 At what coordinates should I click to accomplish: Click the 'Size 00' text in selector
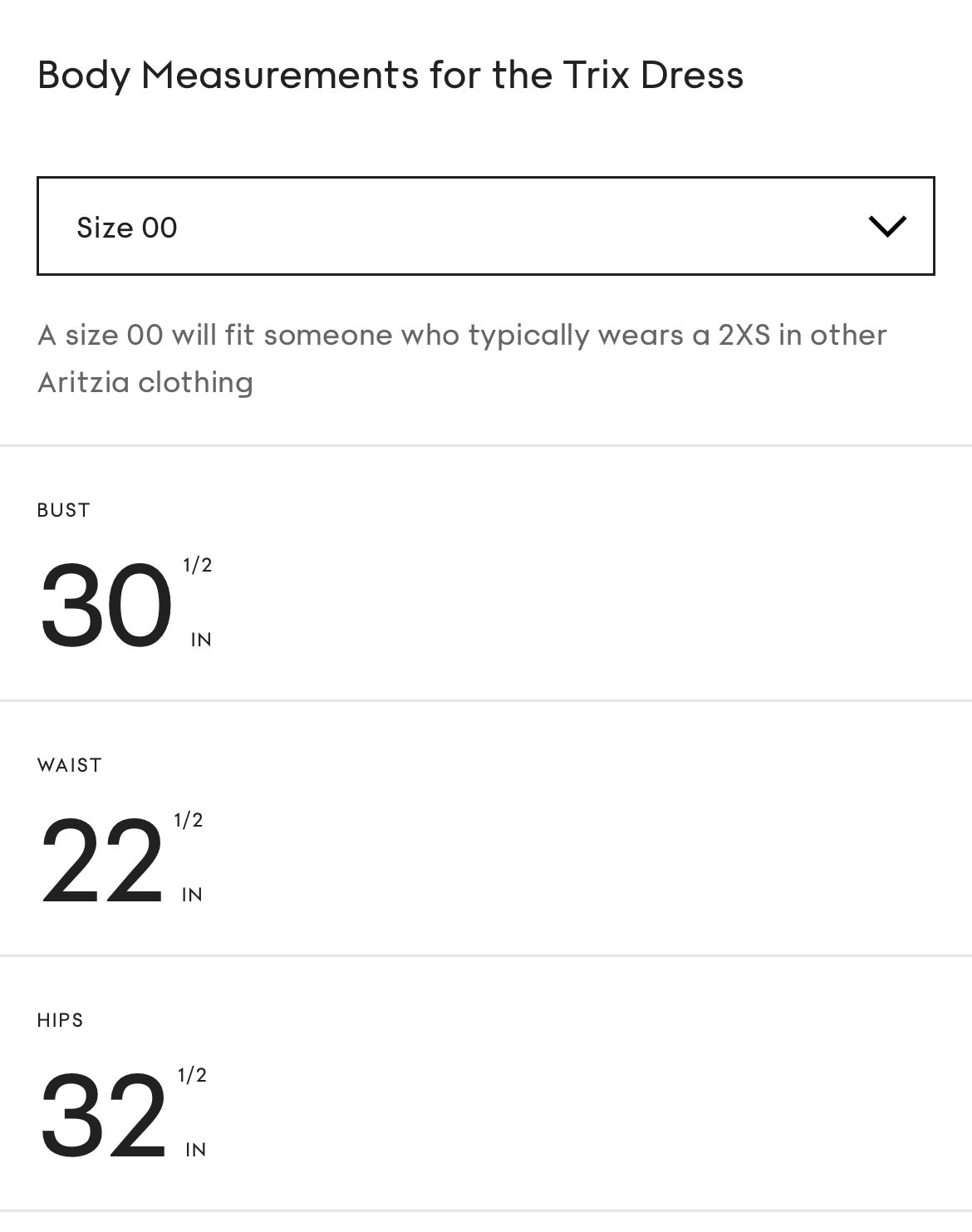pos(127,228)
